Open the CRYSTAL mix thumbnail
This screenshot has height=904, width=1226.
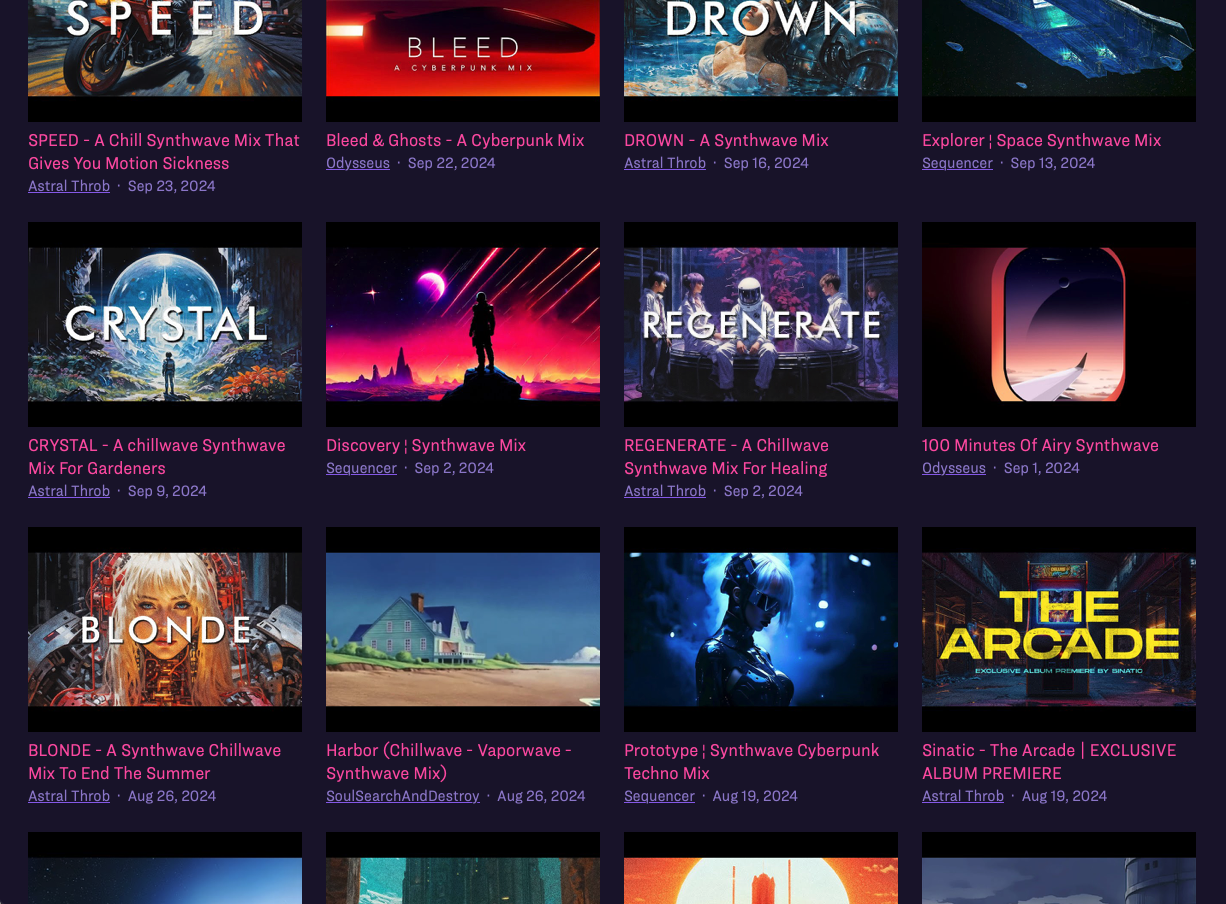click(x=165, y=324)
